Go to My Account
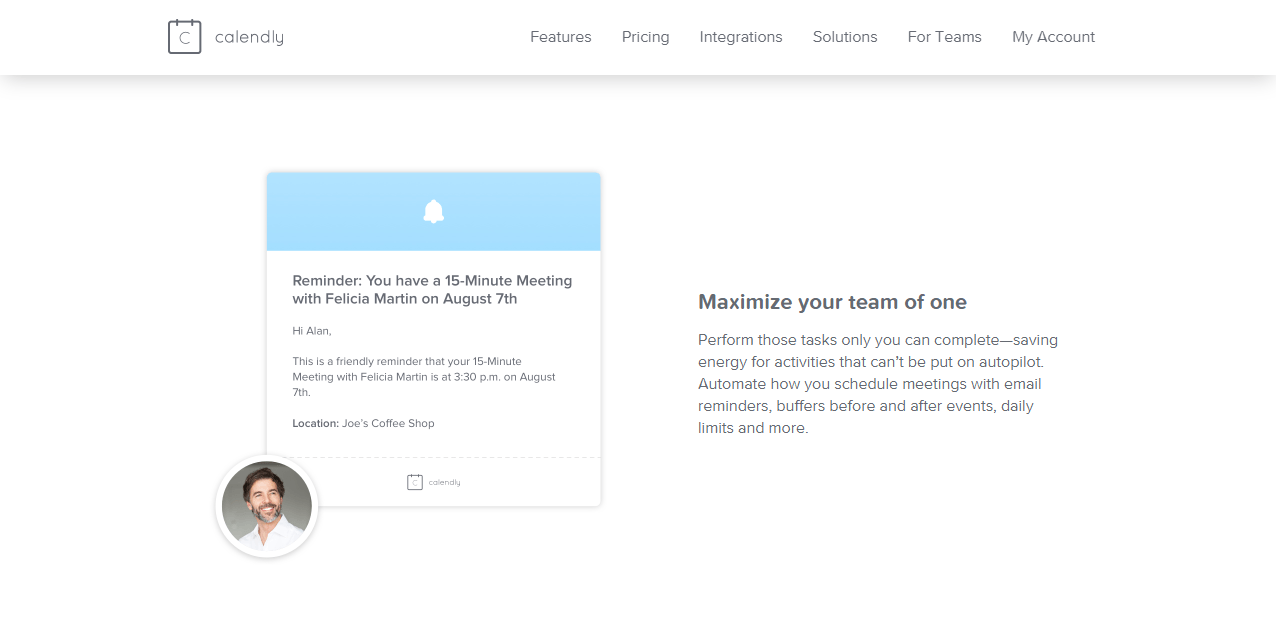Viewport: 1276px width, 632px height. click(1053, 37)
